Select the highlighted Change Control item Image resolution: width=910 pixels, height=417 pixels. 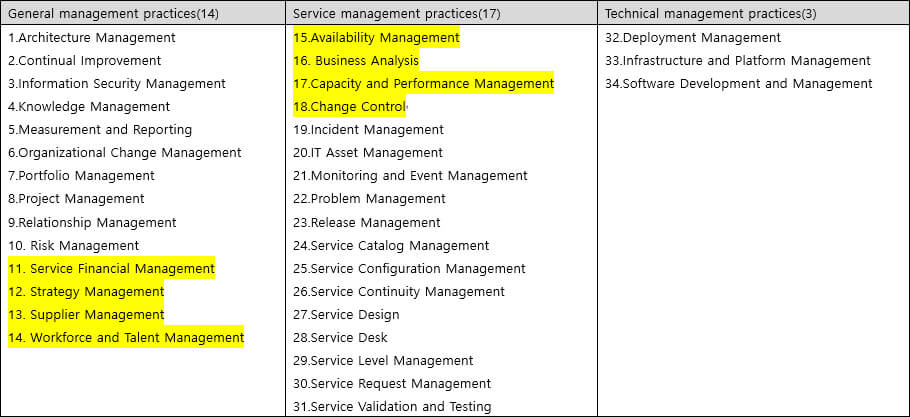(x=349, y=107)
